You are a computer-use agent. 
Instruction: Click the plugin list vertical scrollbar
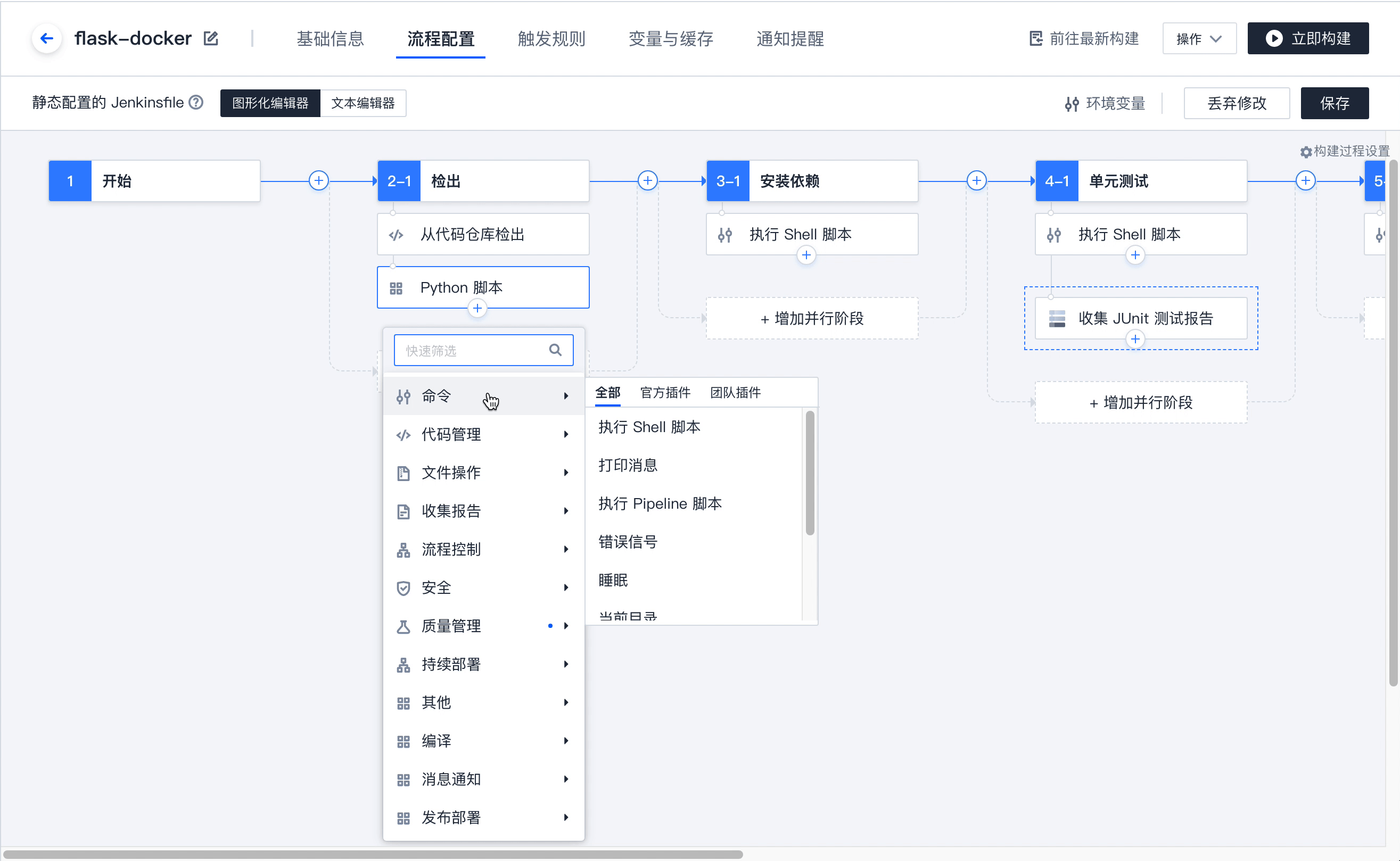pyautogui.click(x=810, y=474)
